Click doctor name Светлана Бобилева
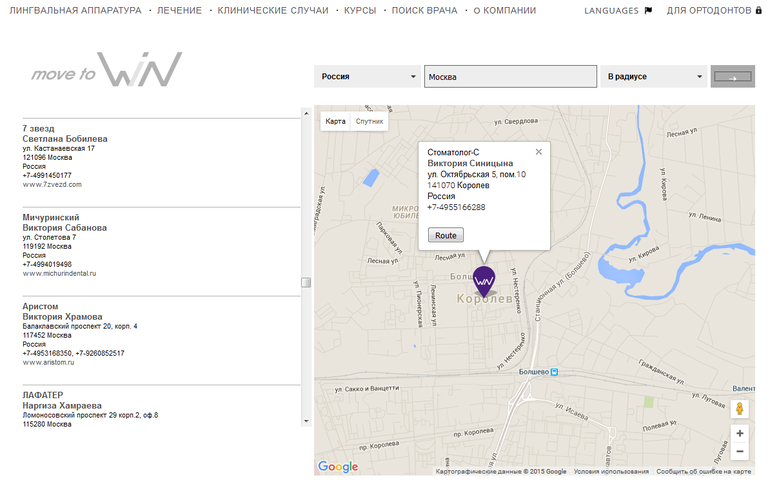The width and height of the screenshot is (770, 500). pyautogui.click(x=65, y=139)
